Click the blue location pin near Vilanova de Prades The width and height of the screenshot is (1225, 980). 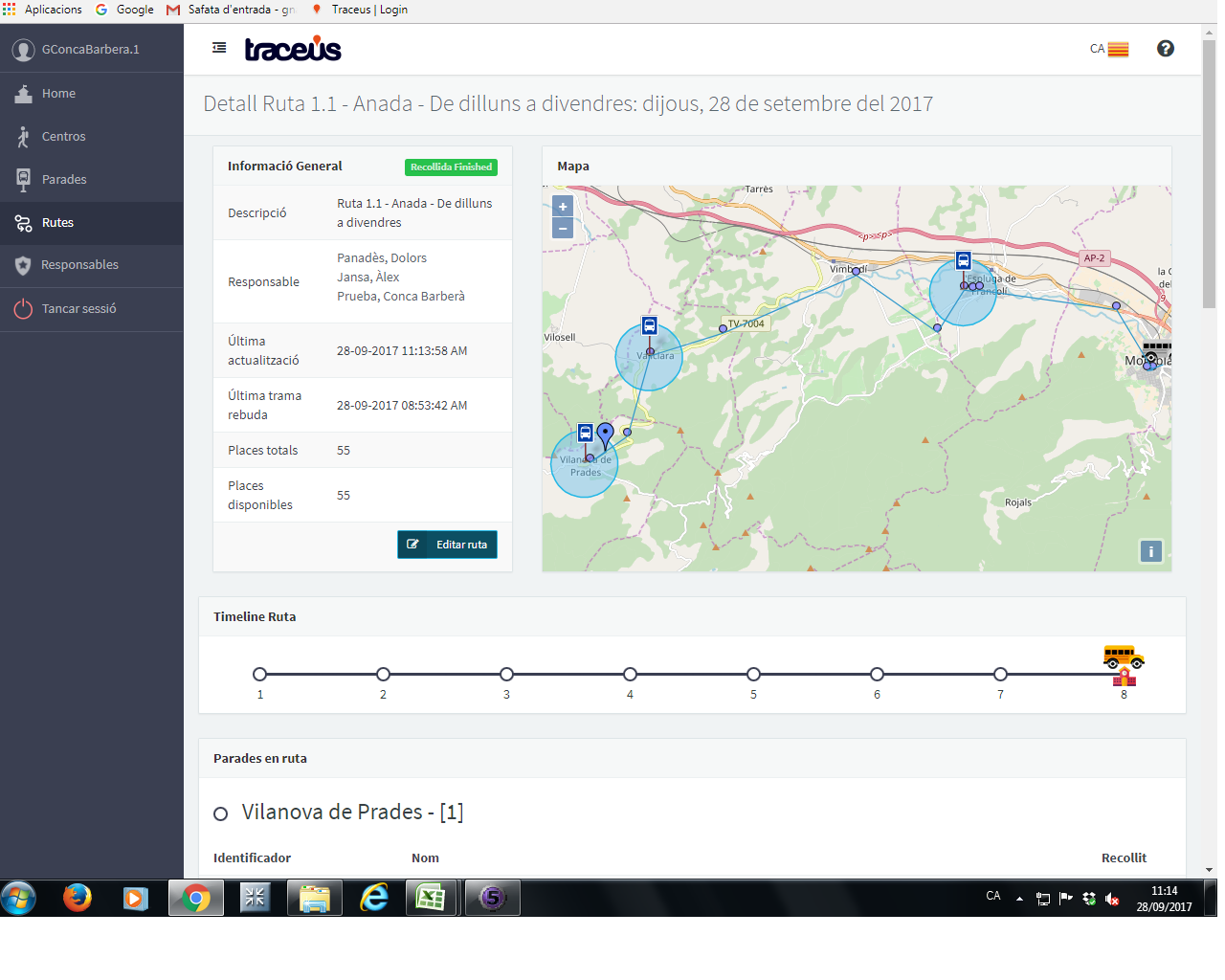pyautogui.click(x=605, y=434)
